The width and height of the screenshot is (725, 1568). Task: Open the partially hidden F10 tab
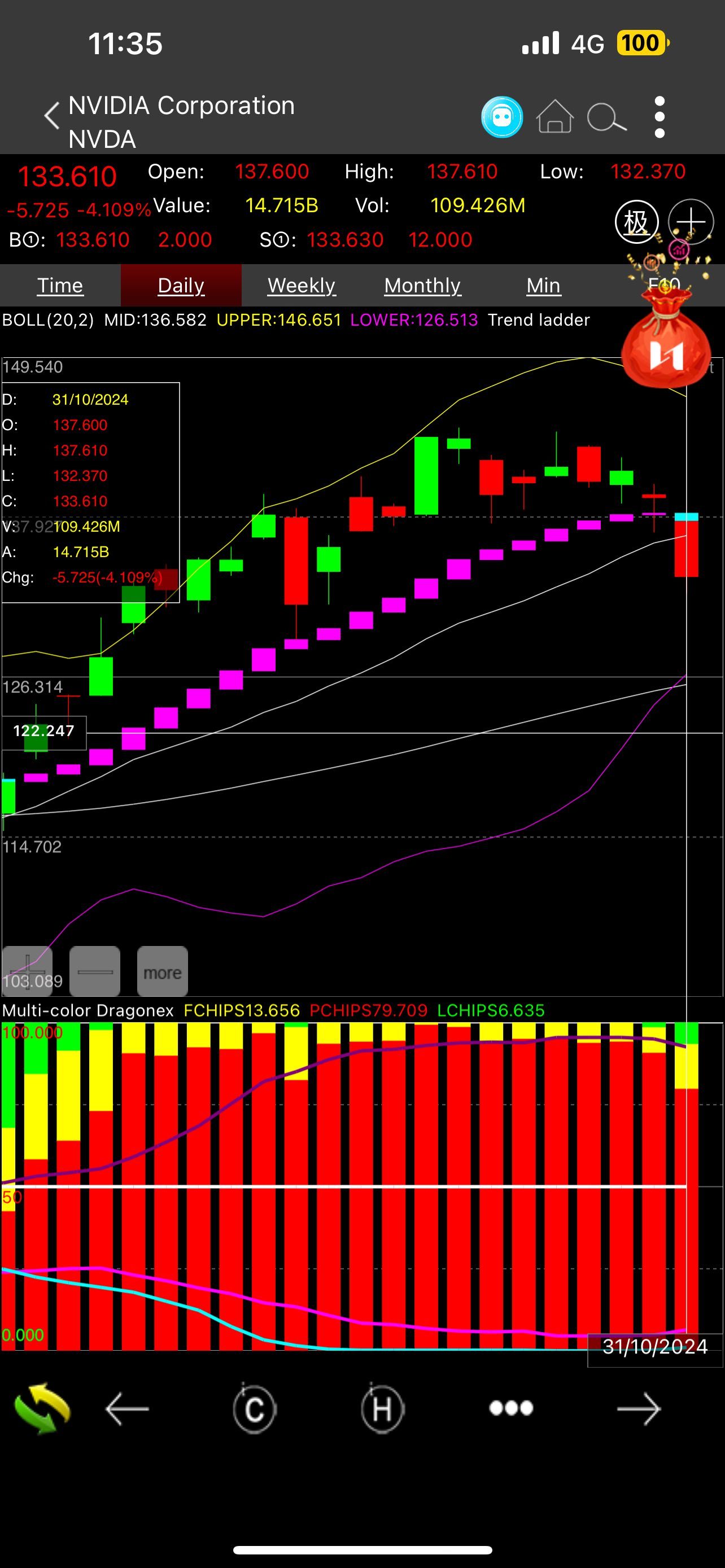[664, 285]
